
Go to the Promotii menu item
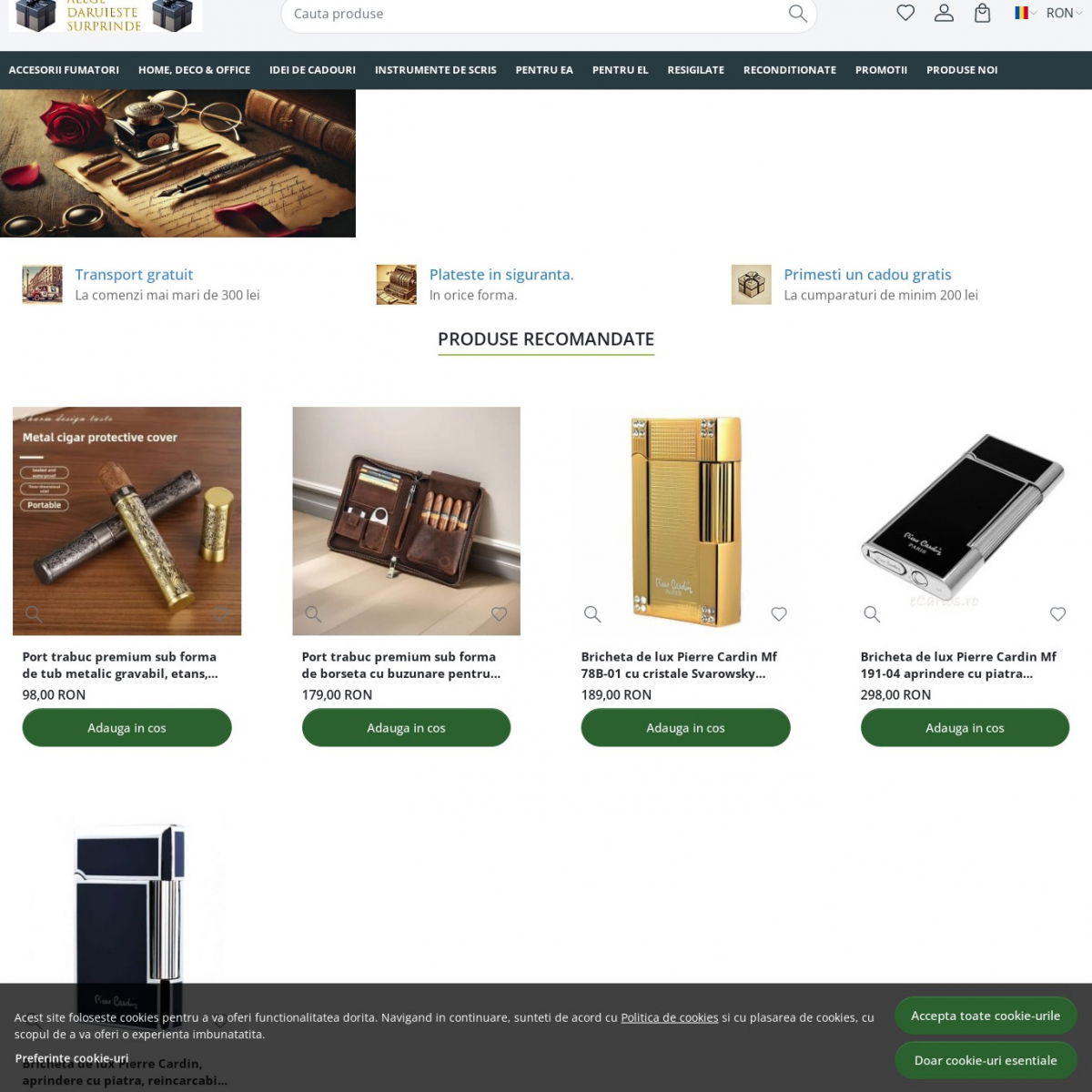[x=881, y=70]
